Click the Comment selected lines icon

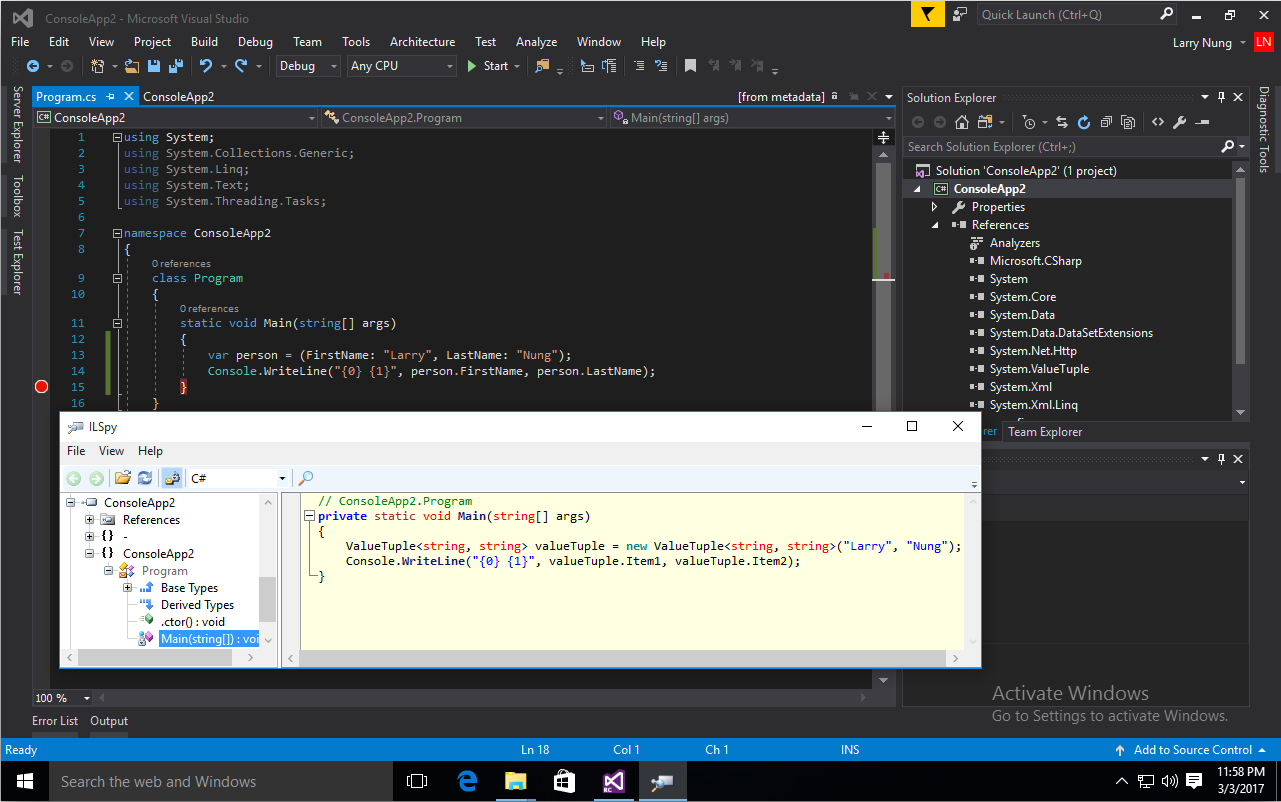pos(639,66)
